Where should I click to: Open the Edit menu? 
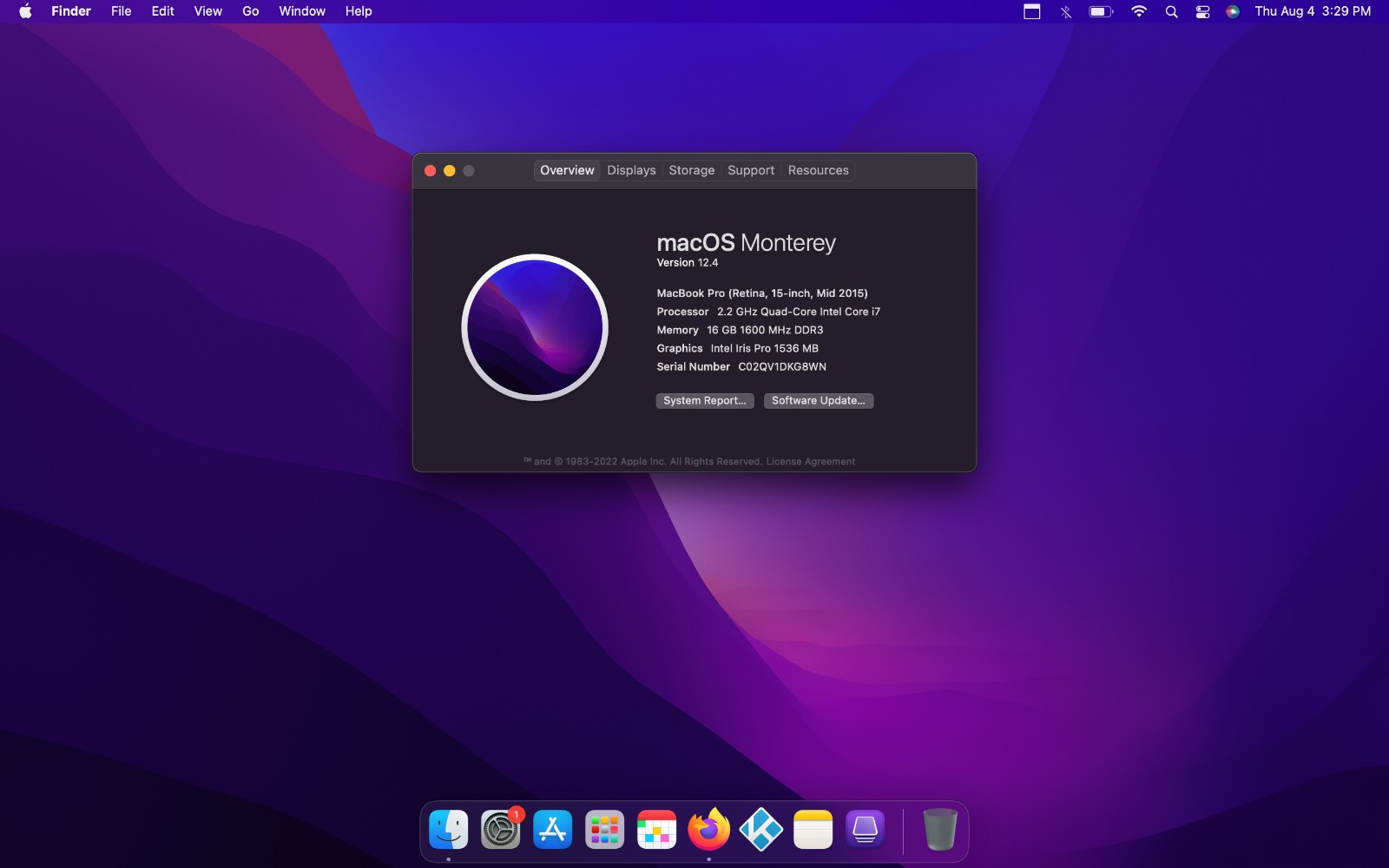click(163, 11)
